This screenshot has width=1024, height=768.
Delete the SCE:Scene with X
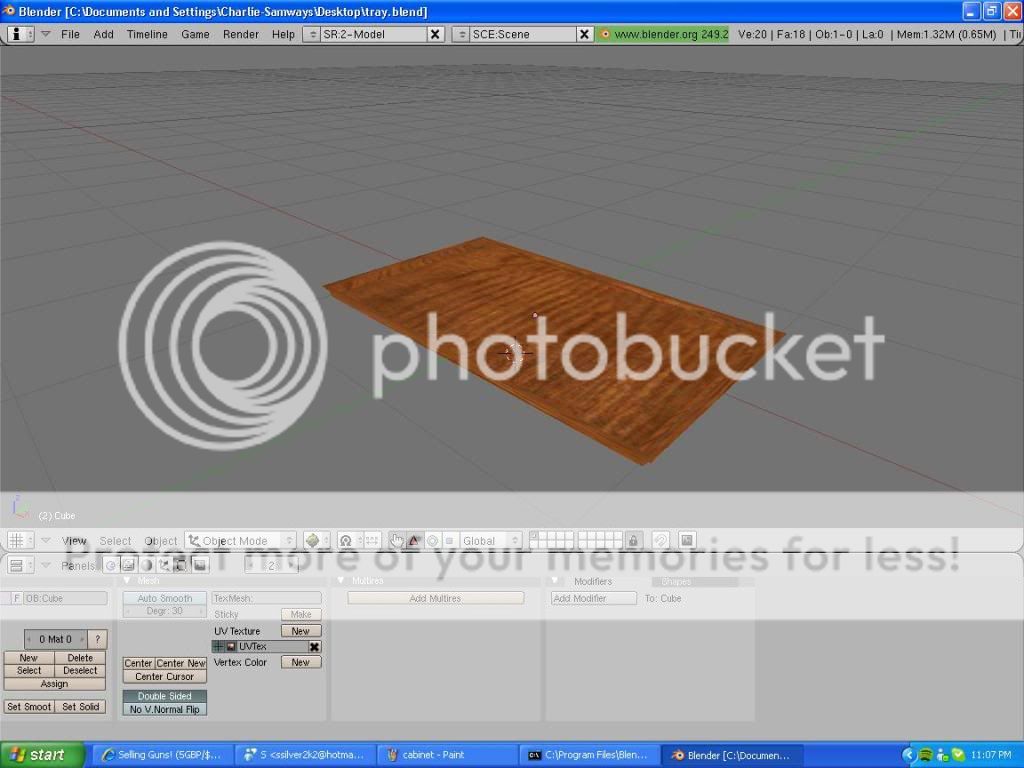584,34
